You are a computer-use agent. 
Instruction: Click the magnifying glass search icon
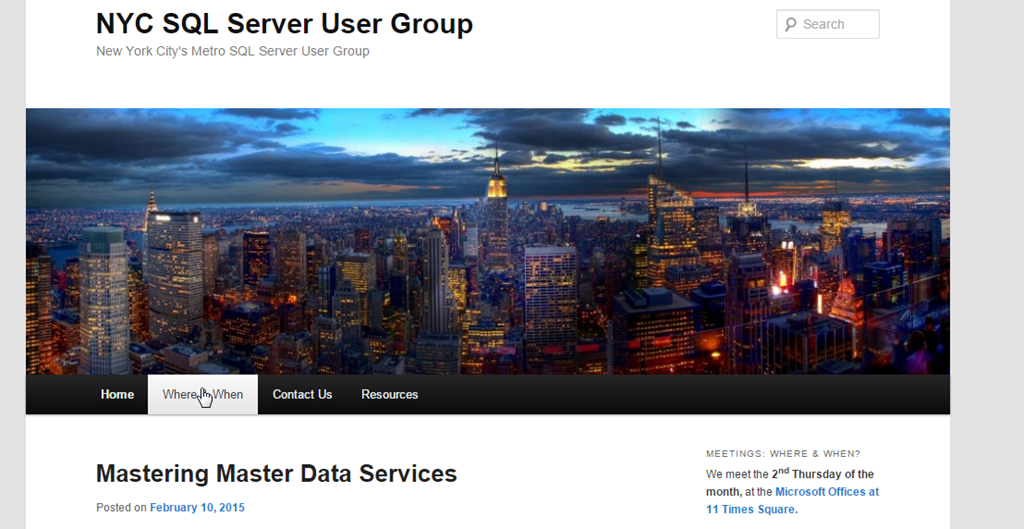coord(789,25)
